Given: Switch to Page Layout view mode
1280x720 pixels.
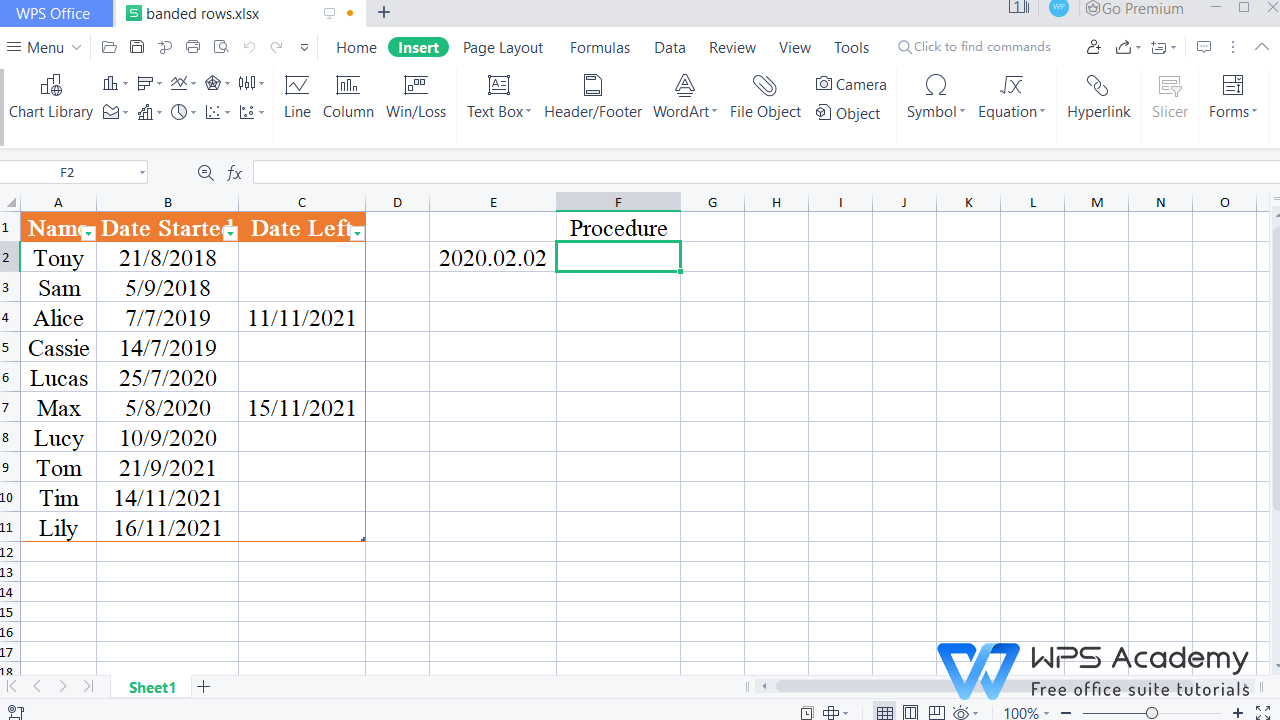Looking at the screenshot, I should (x=910, y=713).
